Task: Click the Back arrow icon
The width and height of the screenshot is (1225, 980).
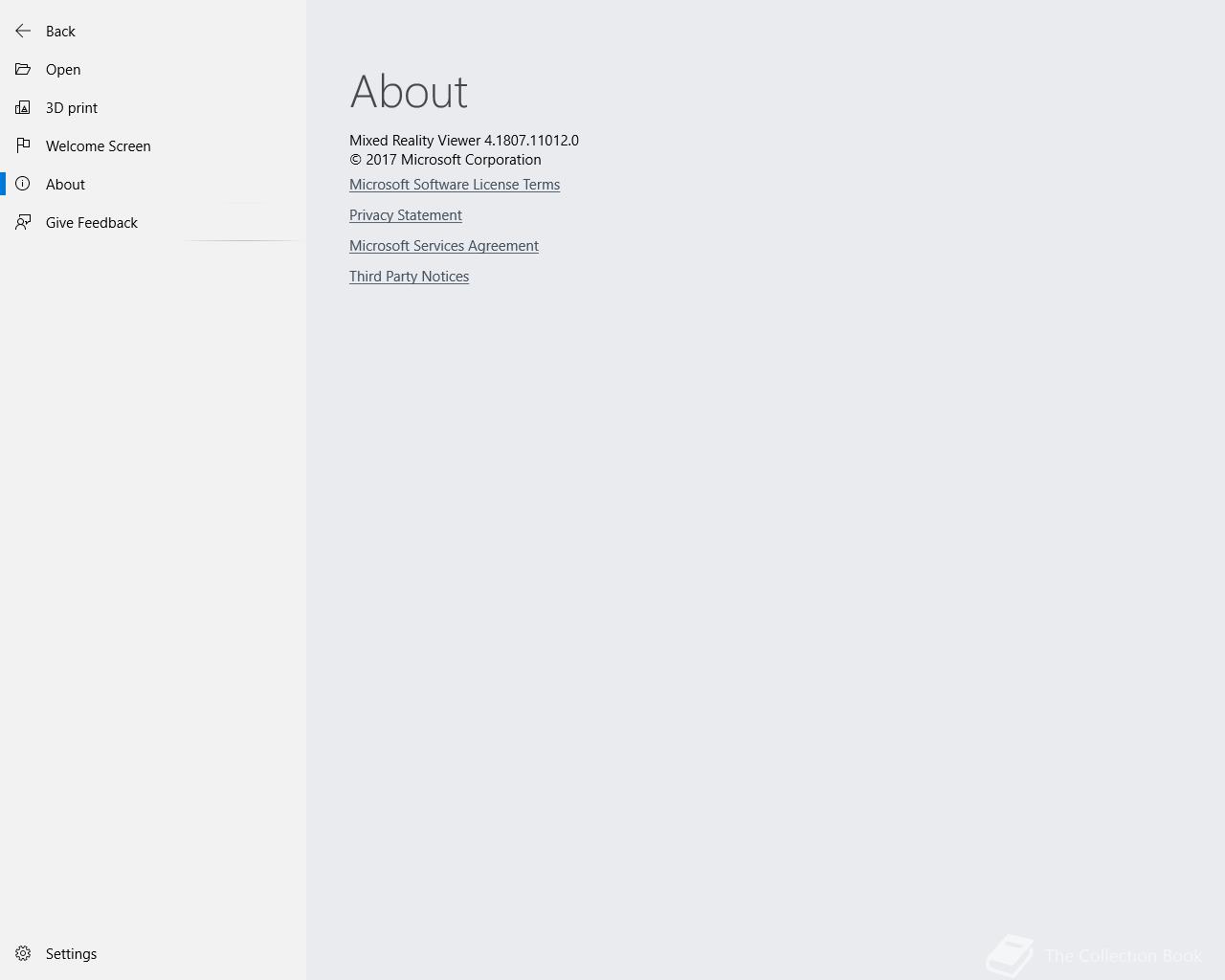Action: click(23, 31)
